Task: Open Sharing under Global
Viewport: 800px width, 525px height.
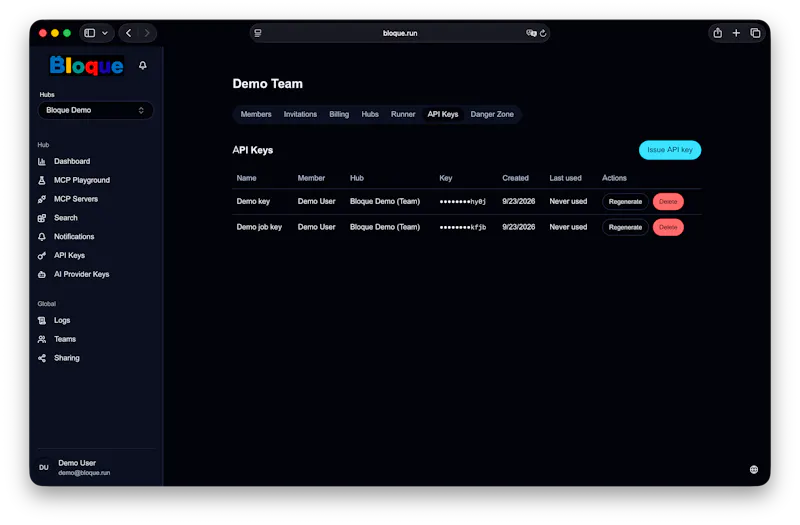Action: pyautogui.click(x=67, y=358)
